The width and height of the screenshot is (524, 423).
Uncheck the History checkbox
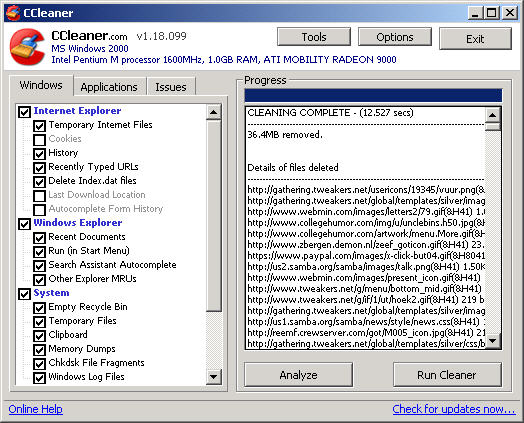pos(39,154)
